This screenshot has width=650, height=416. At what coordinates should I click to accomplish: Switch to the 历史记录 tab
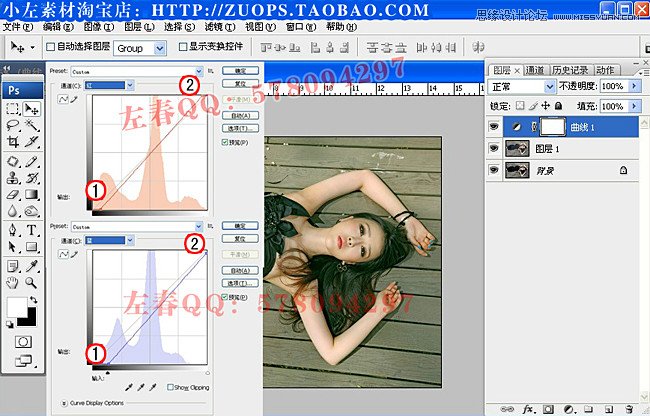572,70
